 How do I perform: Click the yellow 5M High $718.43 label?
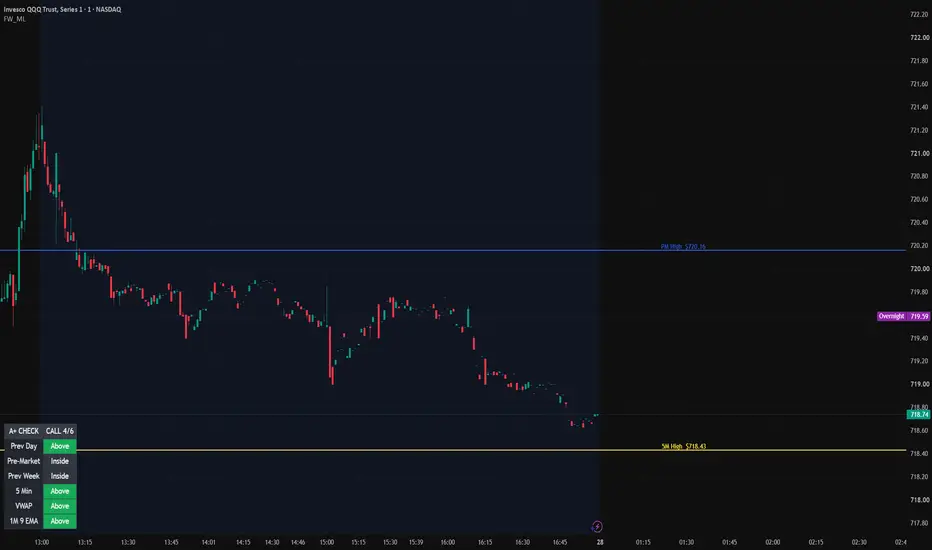(x=684, y=446)
